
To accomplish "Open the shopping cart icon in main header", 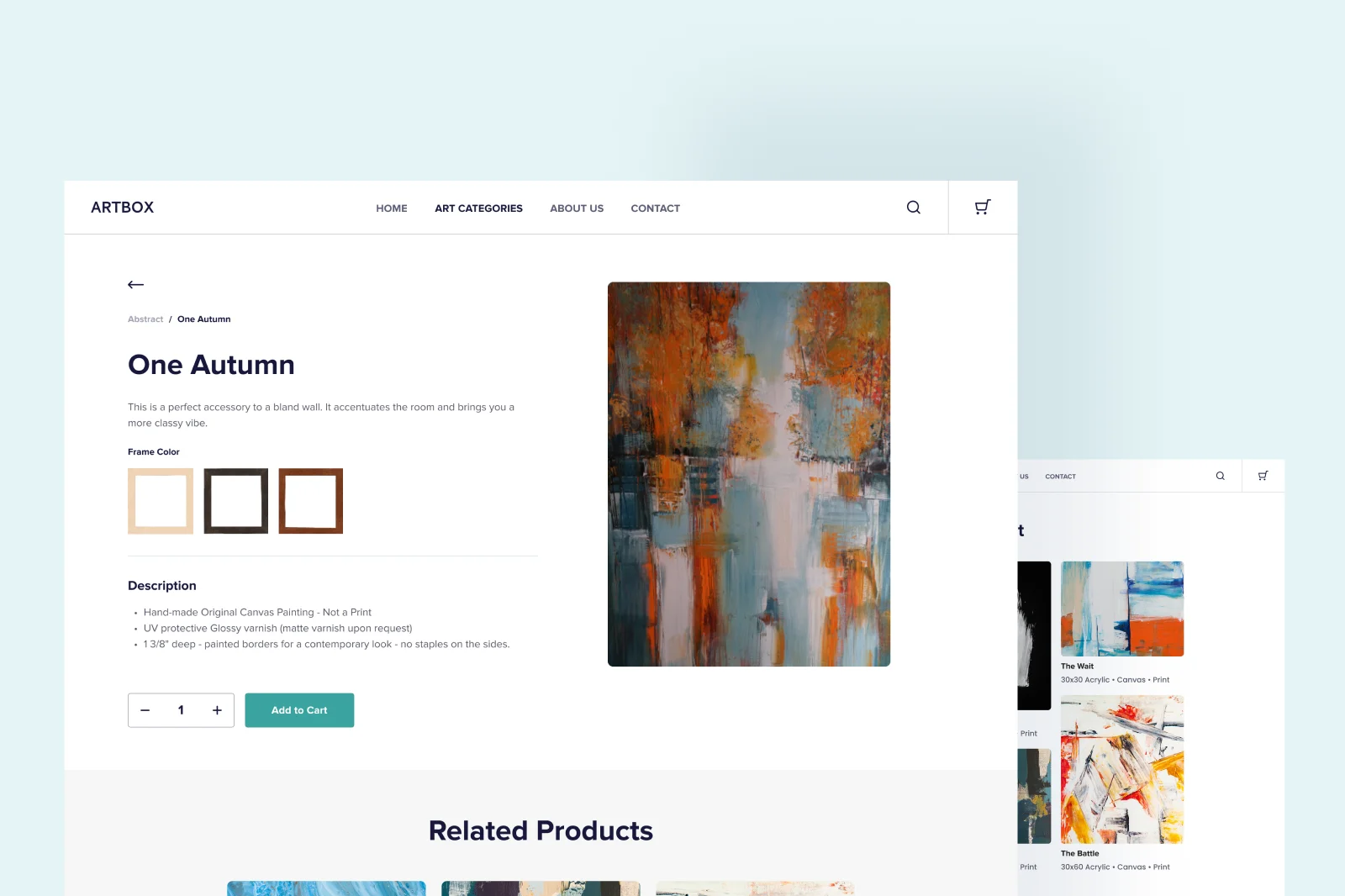I will coord(982,207).
